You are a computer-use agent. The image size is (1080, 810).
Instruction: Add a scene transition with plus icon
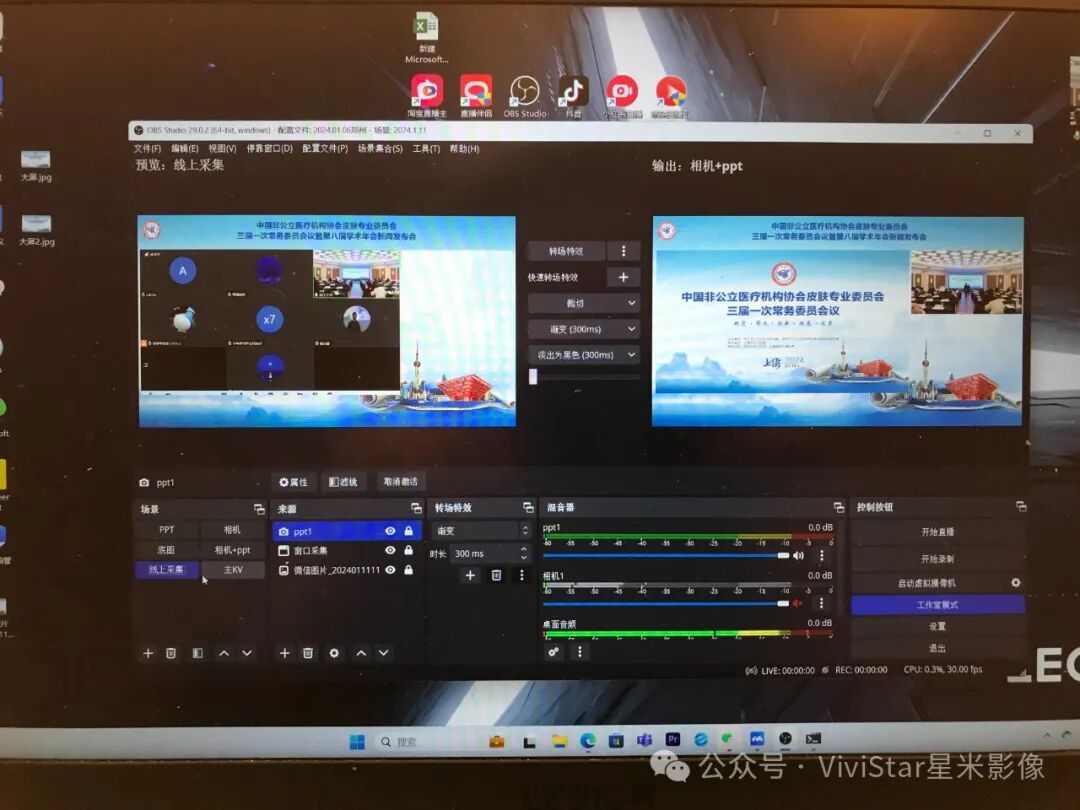pos(470,575)
